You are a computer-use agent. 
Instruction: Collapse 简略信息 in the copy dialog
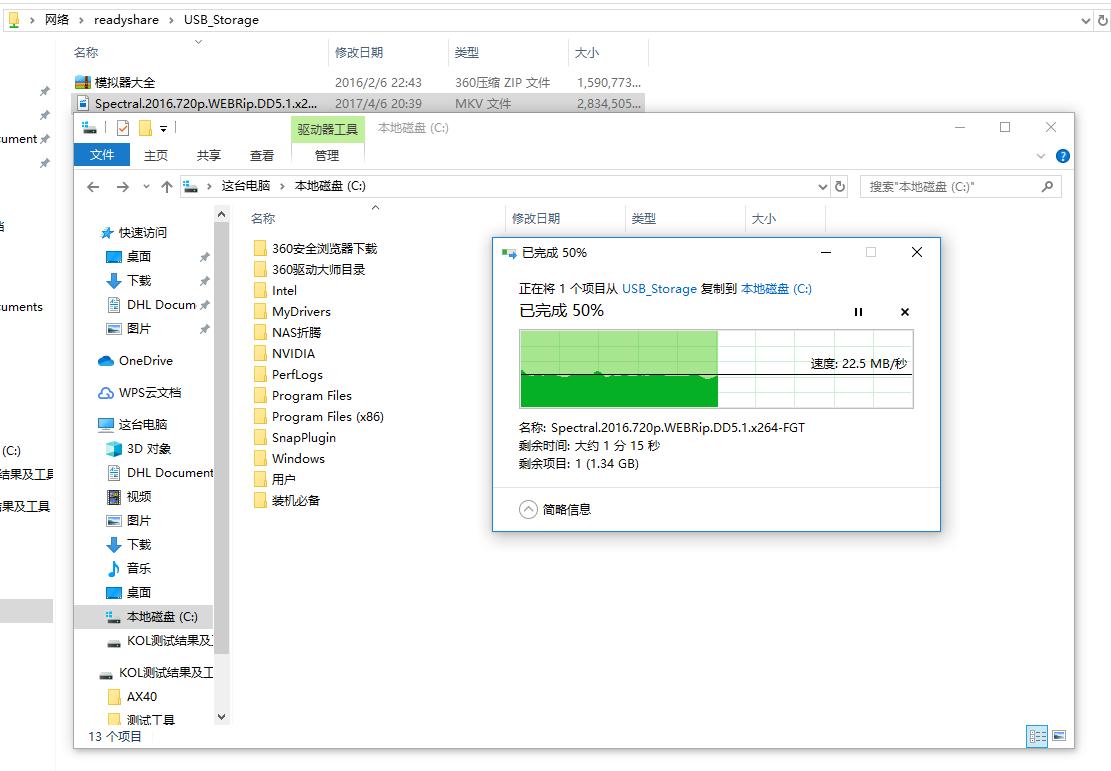click(x=529, y=509)
